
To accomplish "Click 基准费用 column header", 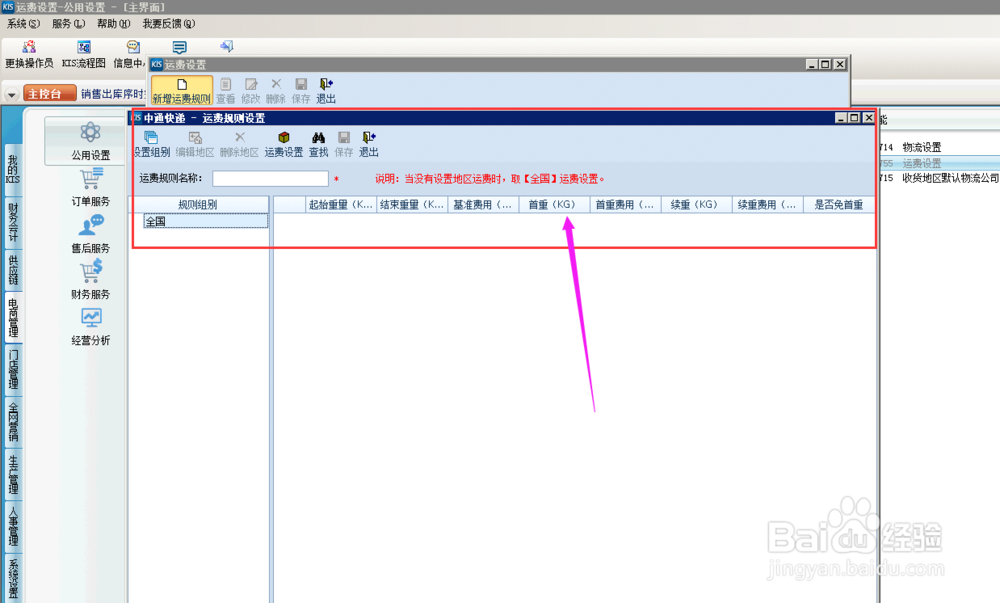I will (x=483, y=205).
